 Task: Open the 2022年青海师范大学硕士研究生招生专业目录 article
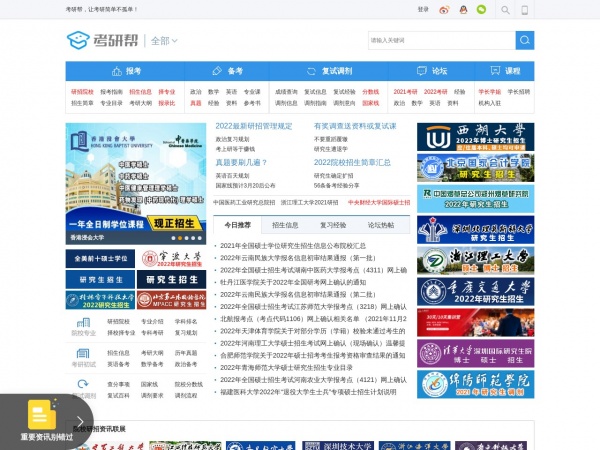point(286,368)
